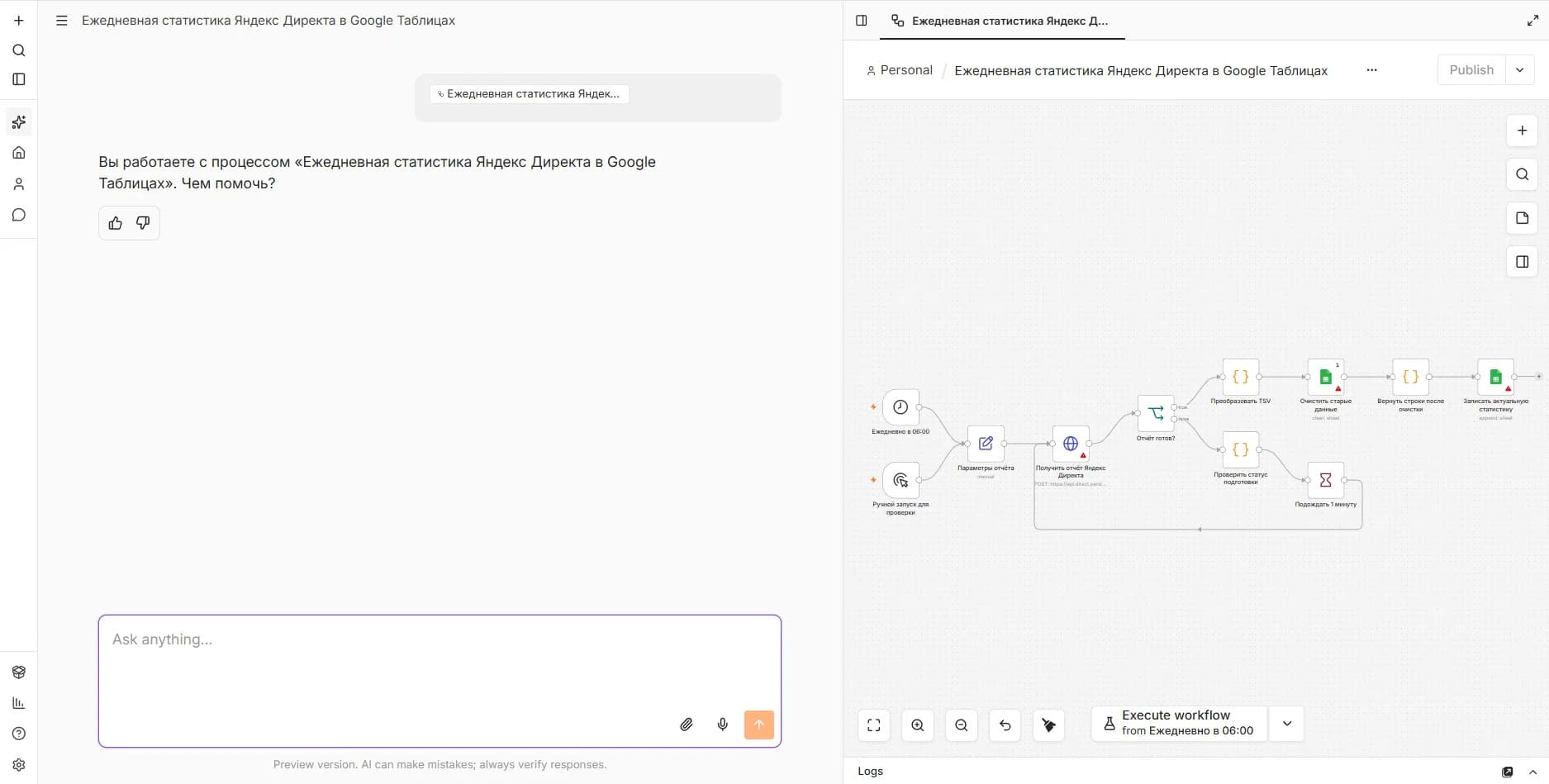Expand the Logs panel chevron
1549x784 pixels.
click(1533, 772)
